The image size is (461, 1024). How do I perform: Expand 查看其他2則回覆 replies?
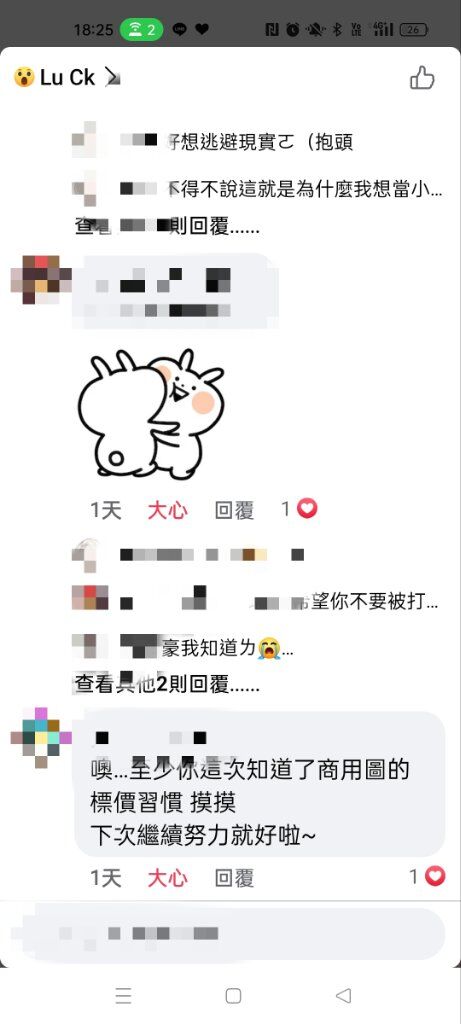tap(167, 684)
